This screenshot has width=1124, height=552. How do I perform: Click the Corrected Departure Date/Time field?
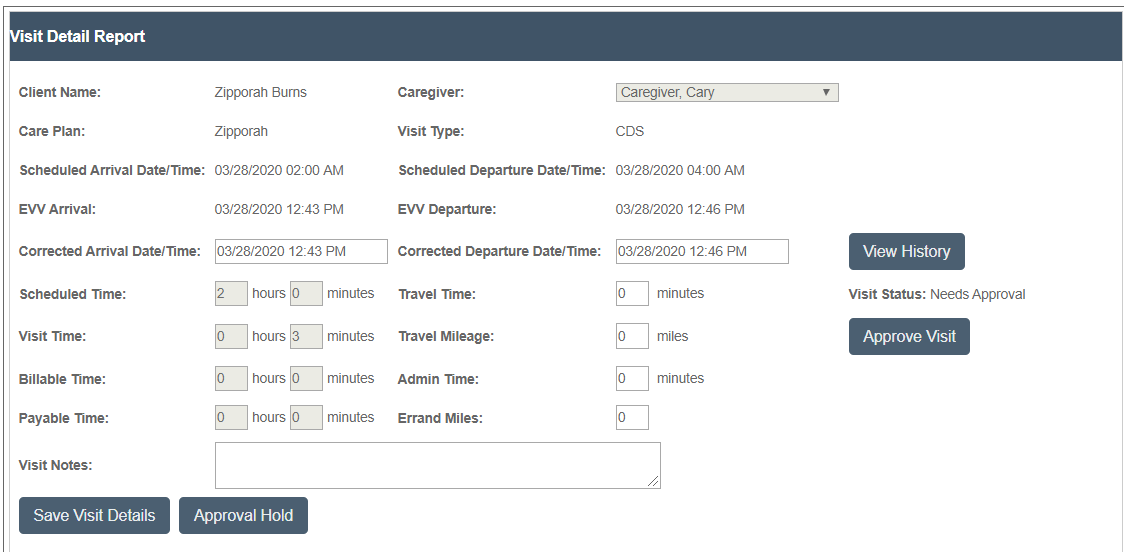tap(702, 252)
